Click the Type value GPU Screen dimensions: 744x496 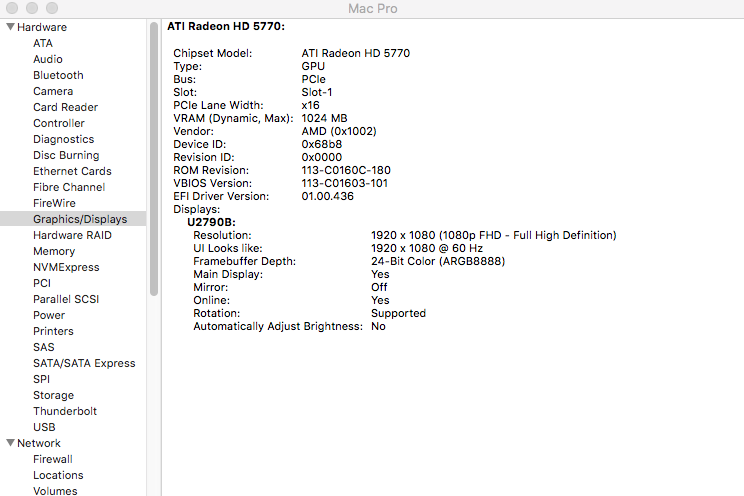click(313, 66)
